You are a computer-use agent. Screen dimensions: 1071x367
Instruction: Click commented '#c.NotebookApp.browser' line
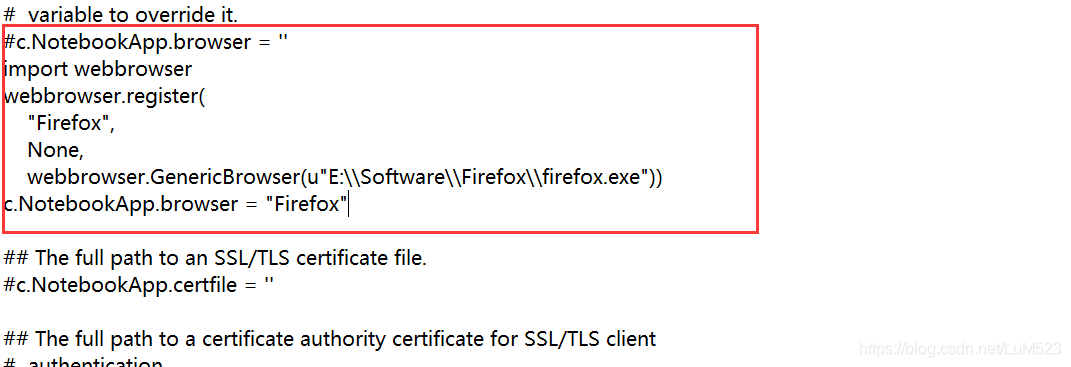pyautogui.click(x=145, y=42)
